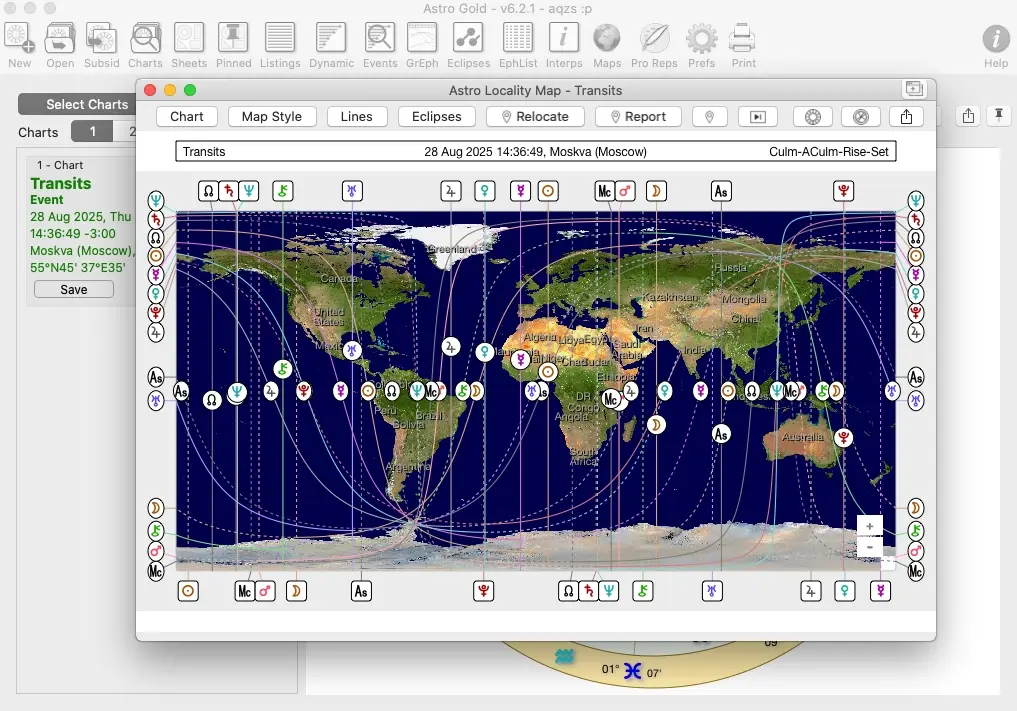
Task: Open the Listings toolbar icon
Action: [x=280, y=45]
